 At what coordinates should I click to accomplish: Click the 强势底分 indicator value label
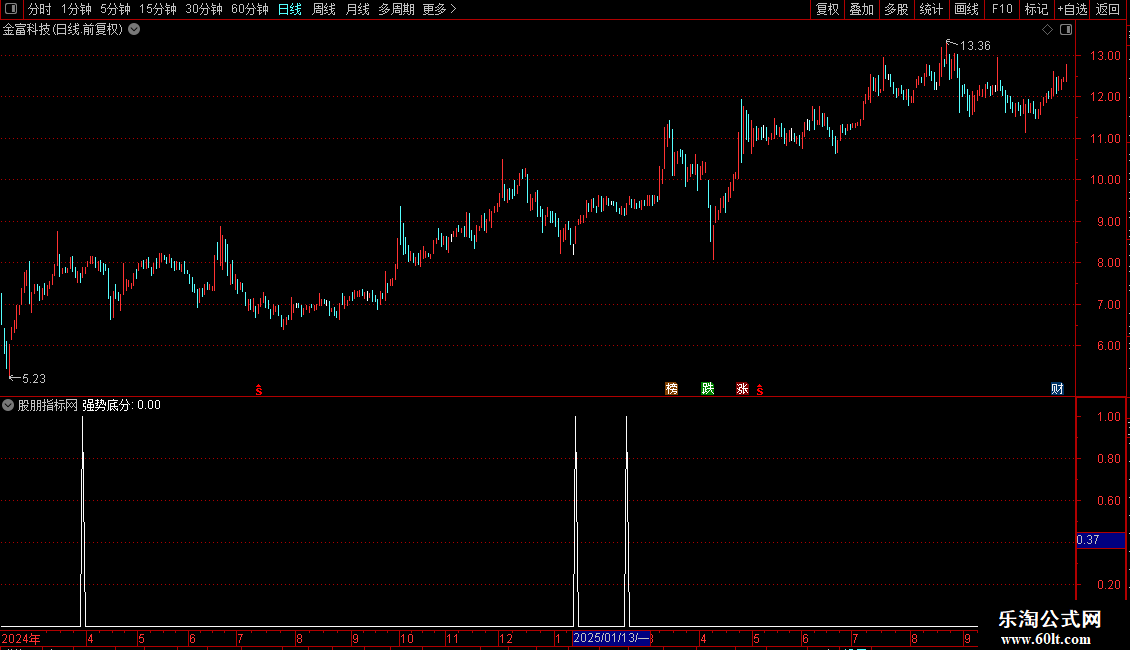click(x=121, y=405)
